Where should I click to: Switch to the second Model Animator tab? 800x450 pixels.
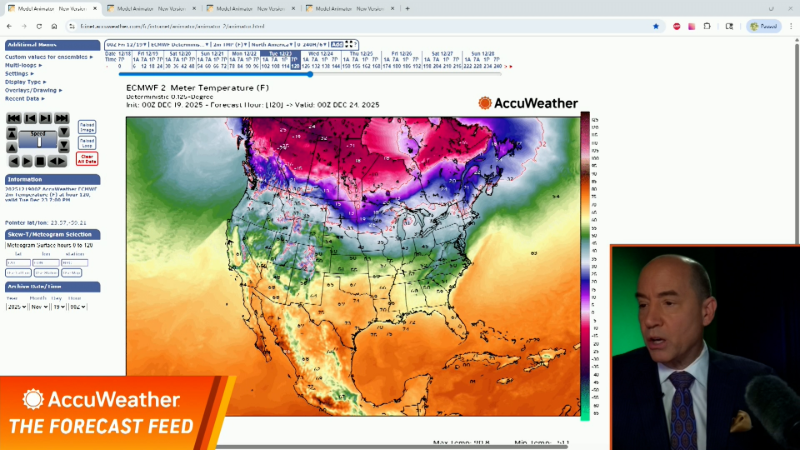point(138,8)
